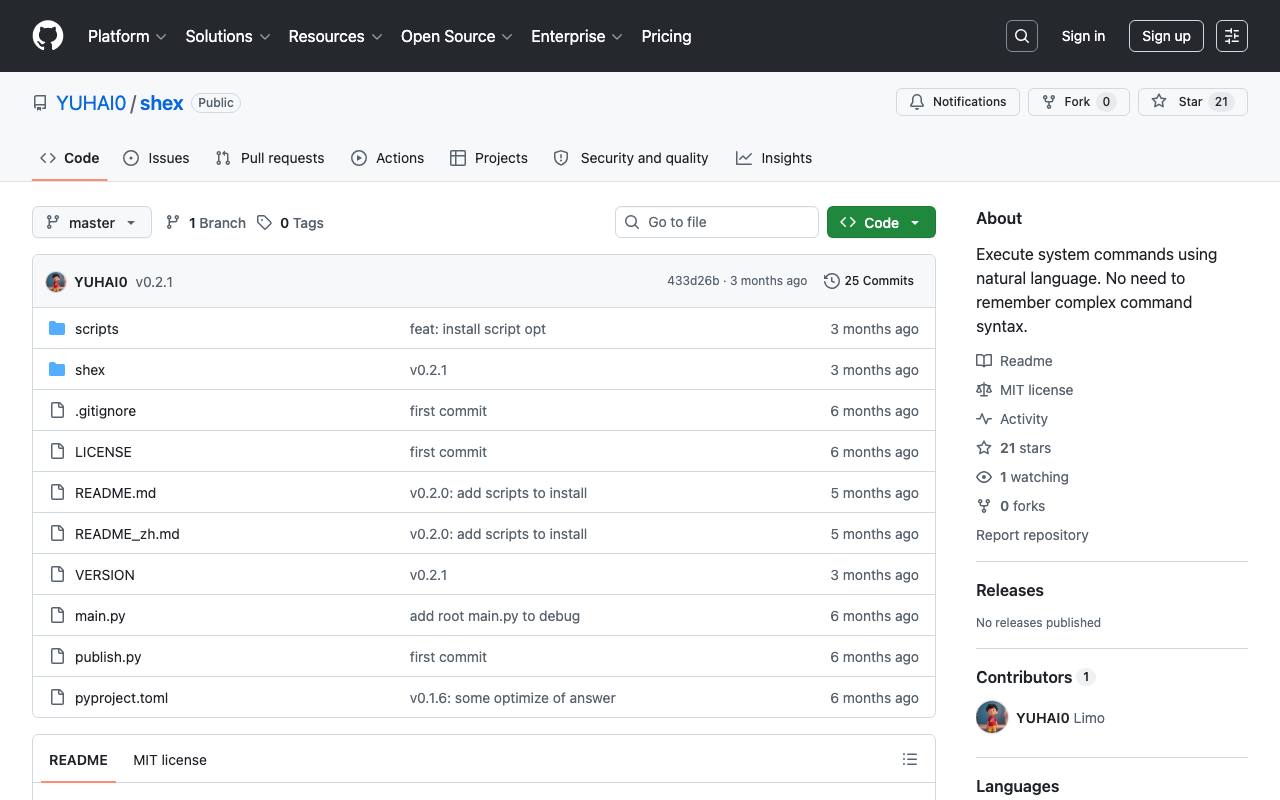Click Report repository link
Image resolution: width=1280 pixels, height=800 pixels.
tap(1032, 535)
